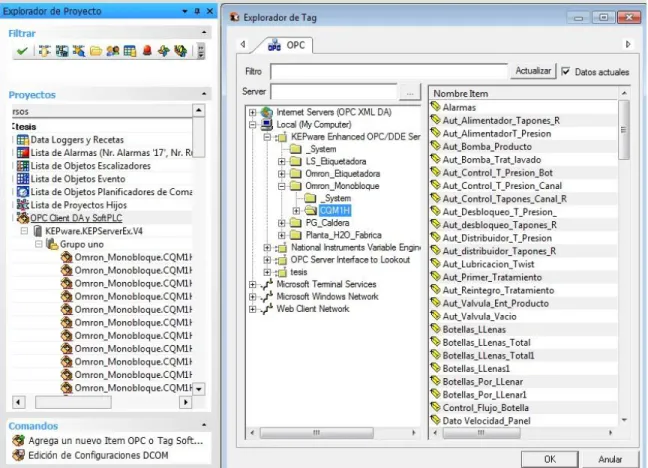The height and width of the screenshot is (468, 648).
Task: Click Agrega un nuevo Item OPC command
Action: click(116, 441)
